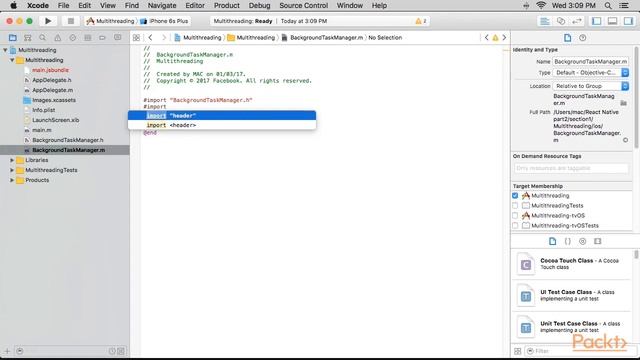Switch to Standard editor
The image size is (640, 360).
point(544,21)
